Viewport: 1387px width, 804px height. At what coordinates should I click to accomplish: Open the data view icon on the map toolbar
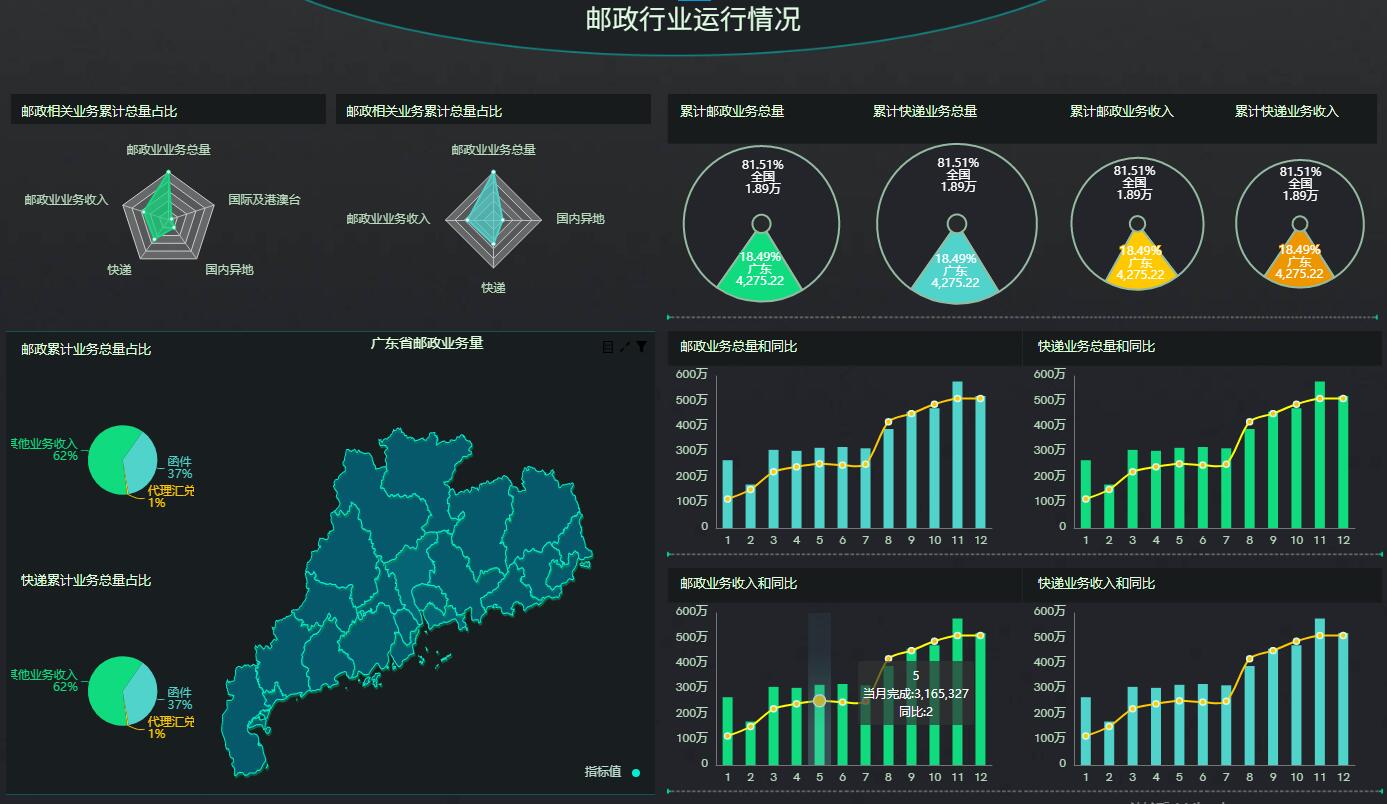[607, 347]
